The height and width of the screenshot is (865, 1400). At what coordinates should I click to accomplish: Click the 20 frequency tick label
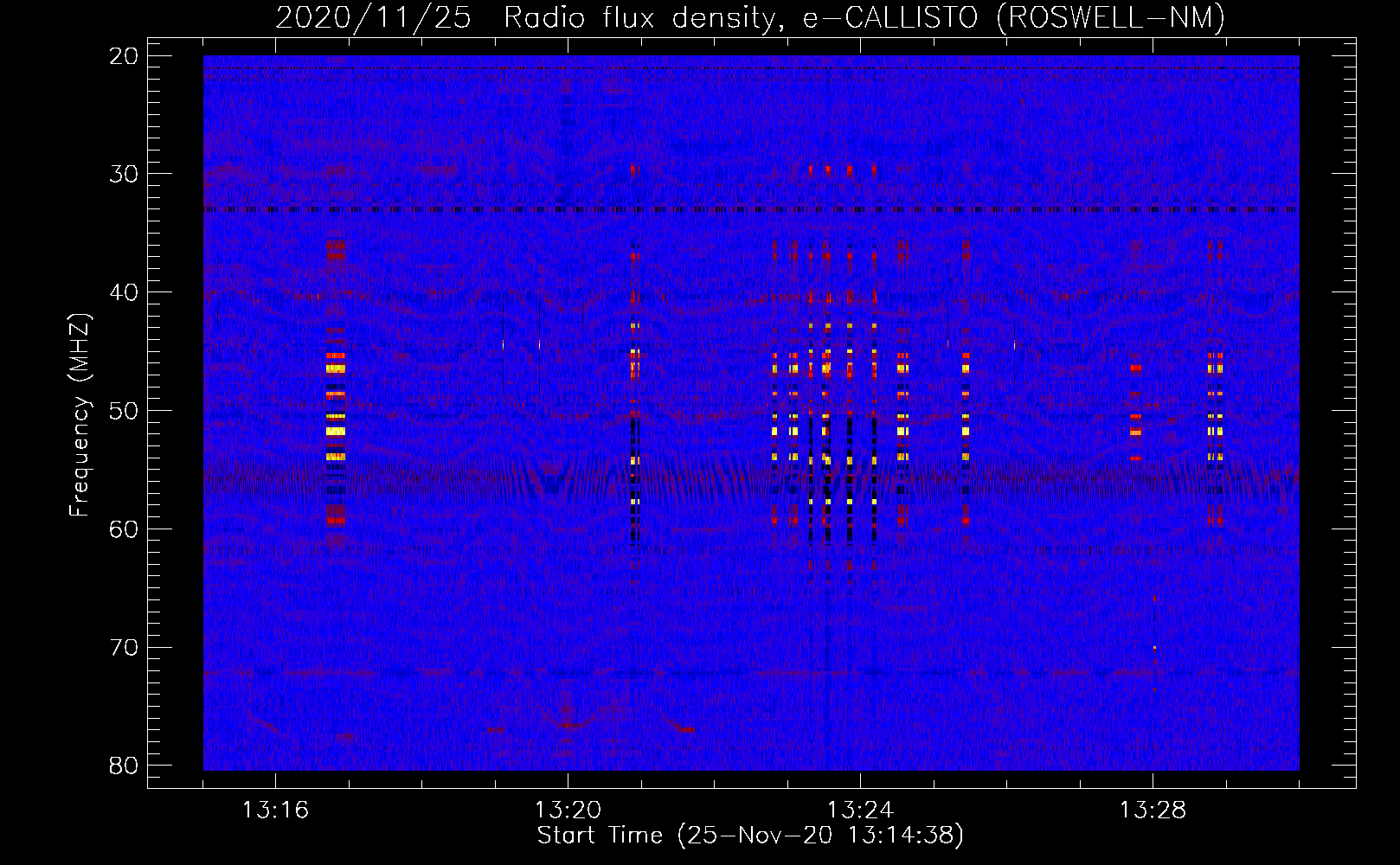pos(125,56)
